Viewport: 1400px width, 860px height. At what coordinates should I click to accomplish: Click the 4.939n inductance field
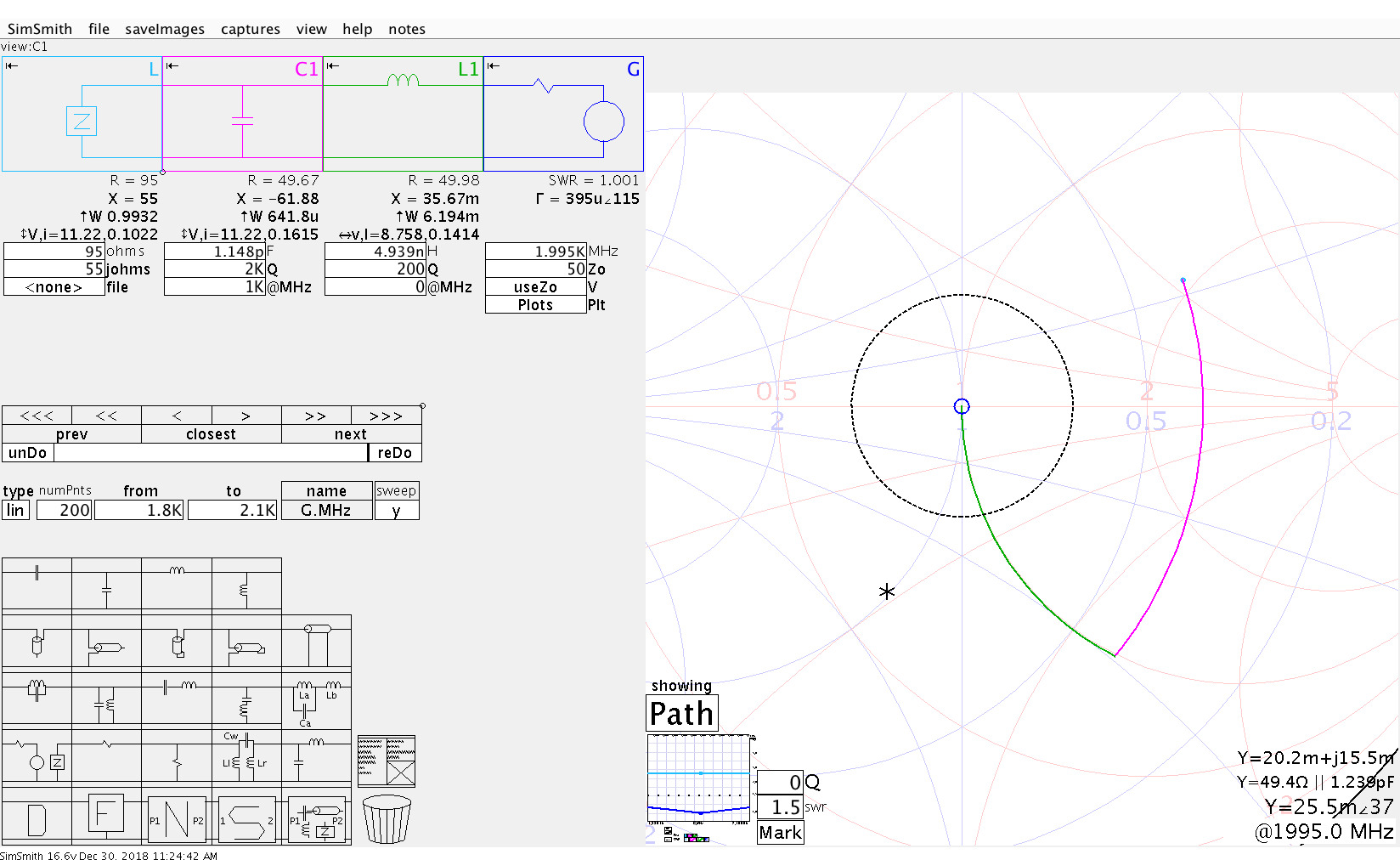pos(375,252)
